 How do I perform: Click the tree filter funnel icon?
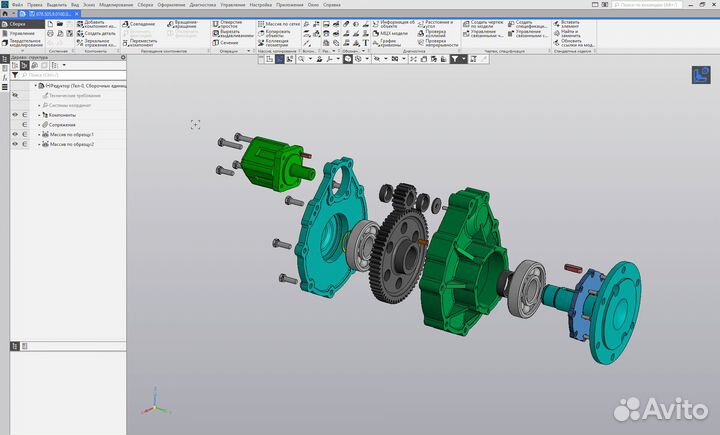(15, 74)
